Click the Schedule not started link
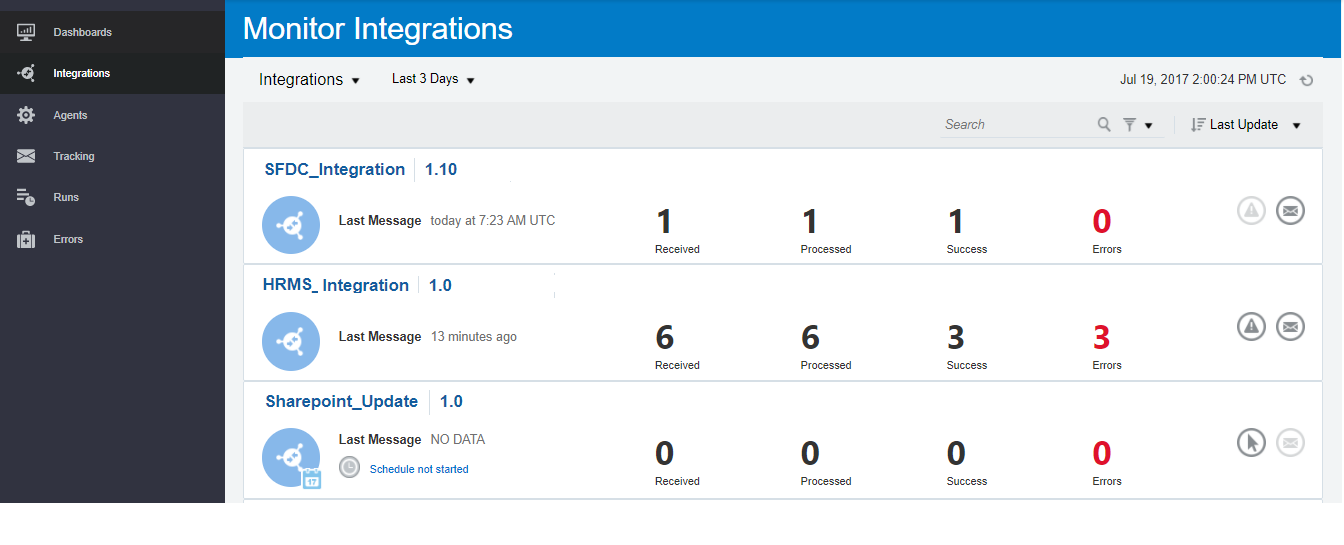This screenshot has width=1344, height=545. [419, 469]
